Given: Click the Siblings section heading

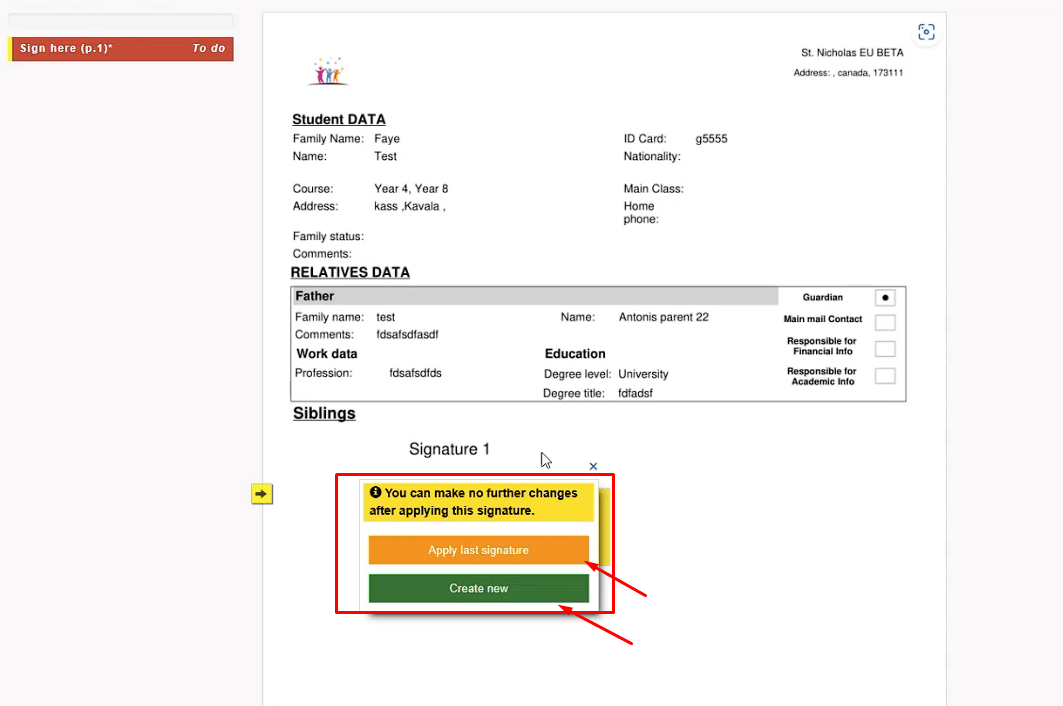Looking at the screenshot, I should point(323,414).
